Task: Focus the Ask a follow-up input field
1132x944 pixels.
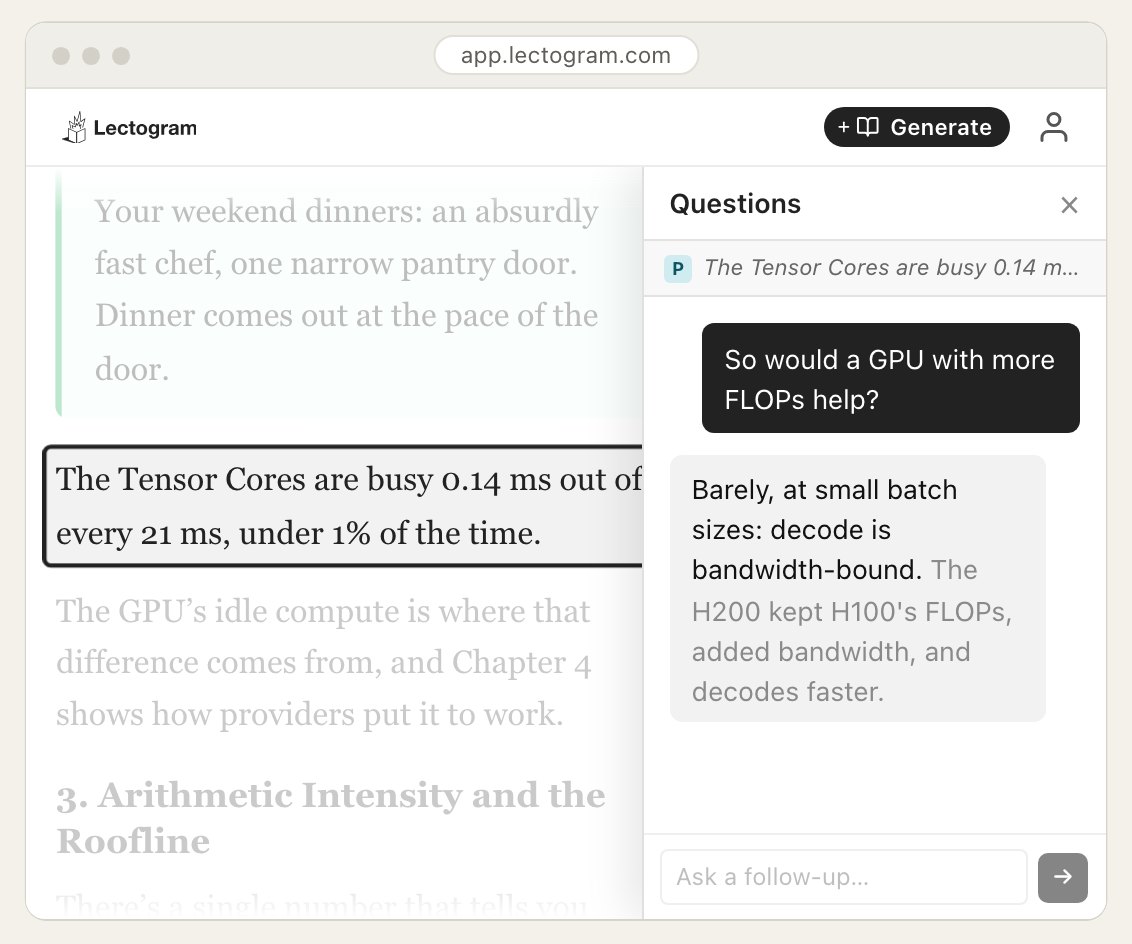Action: (843, 877)
